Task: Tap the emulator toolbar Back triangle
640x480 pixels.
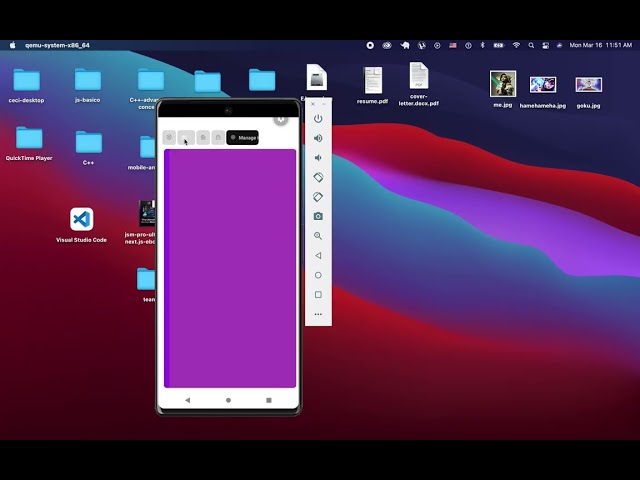Action: pos(318,256)
